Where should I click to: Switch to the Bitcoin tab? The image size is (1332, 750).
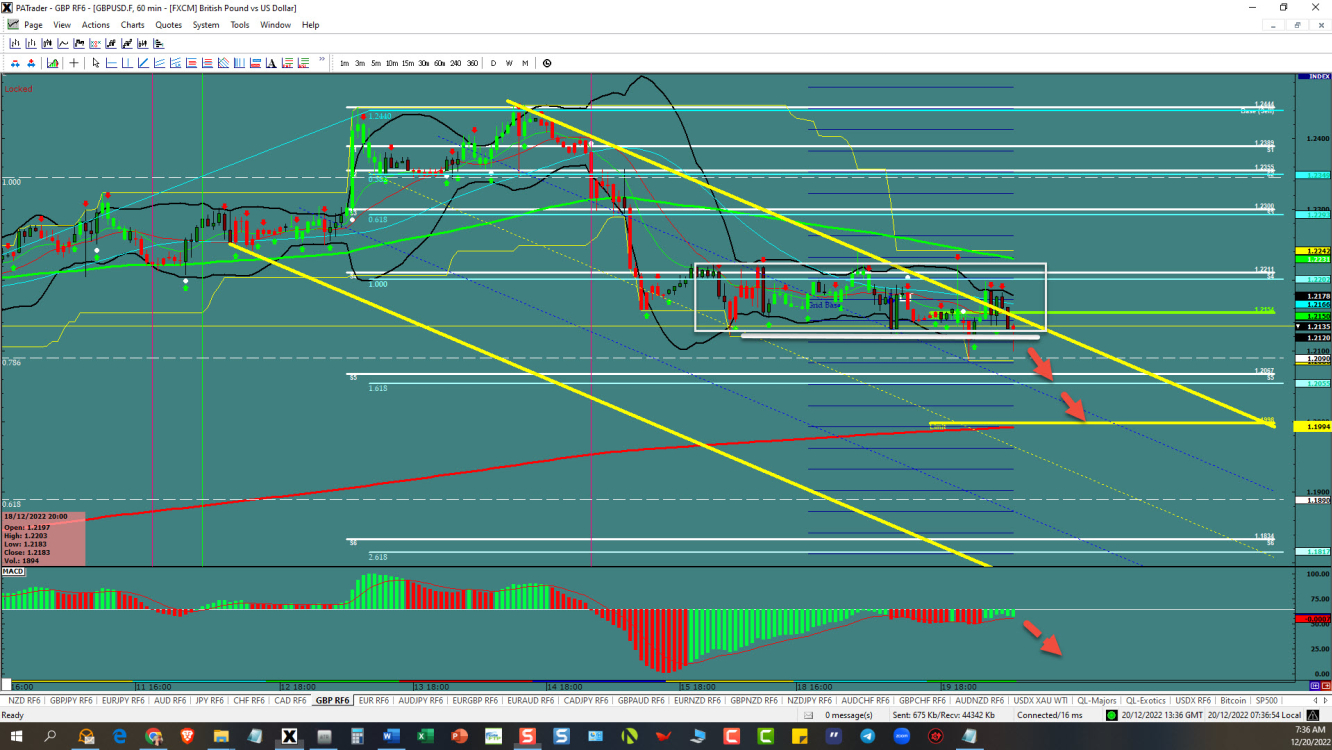[x=1234, y=700]
